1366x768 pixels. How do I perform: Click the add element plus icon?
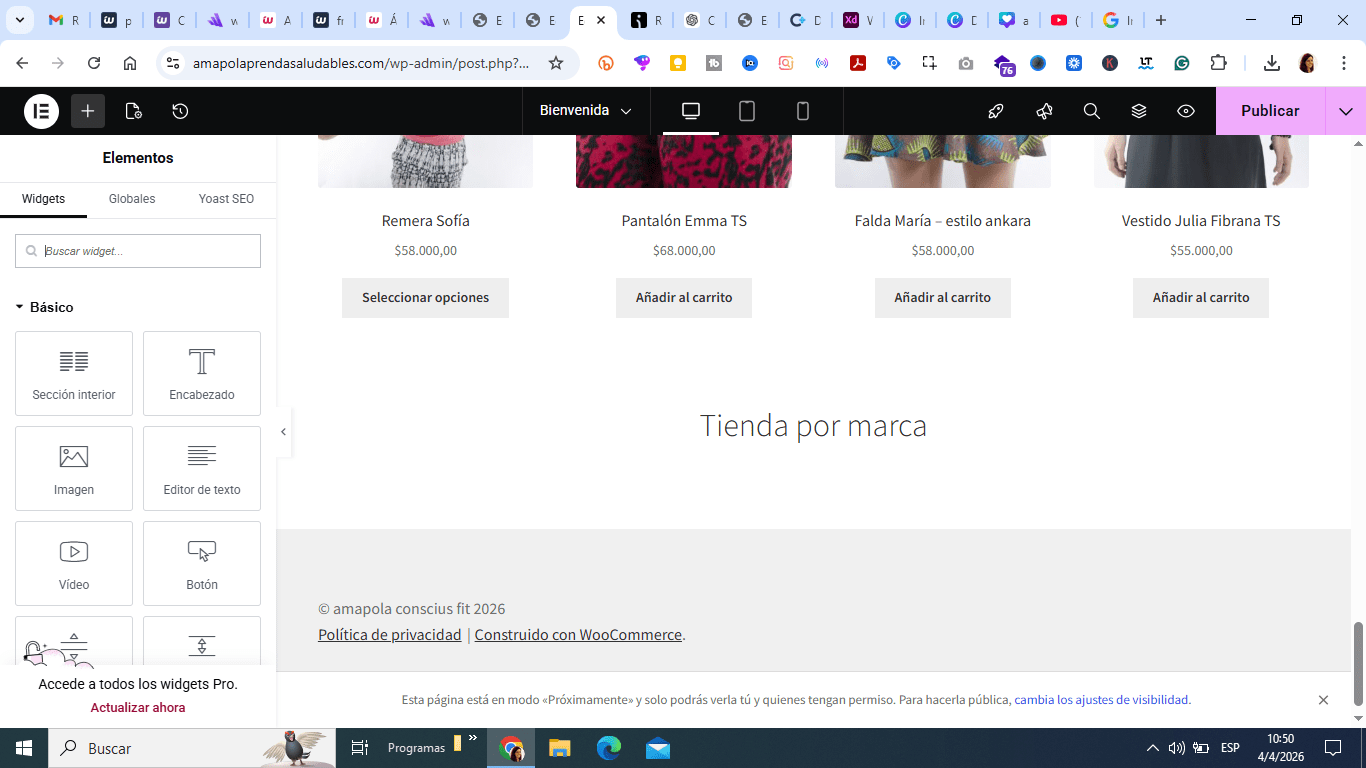tap(88, 111)
